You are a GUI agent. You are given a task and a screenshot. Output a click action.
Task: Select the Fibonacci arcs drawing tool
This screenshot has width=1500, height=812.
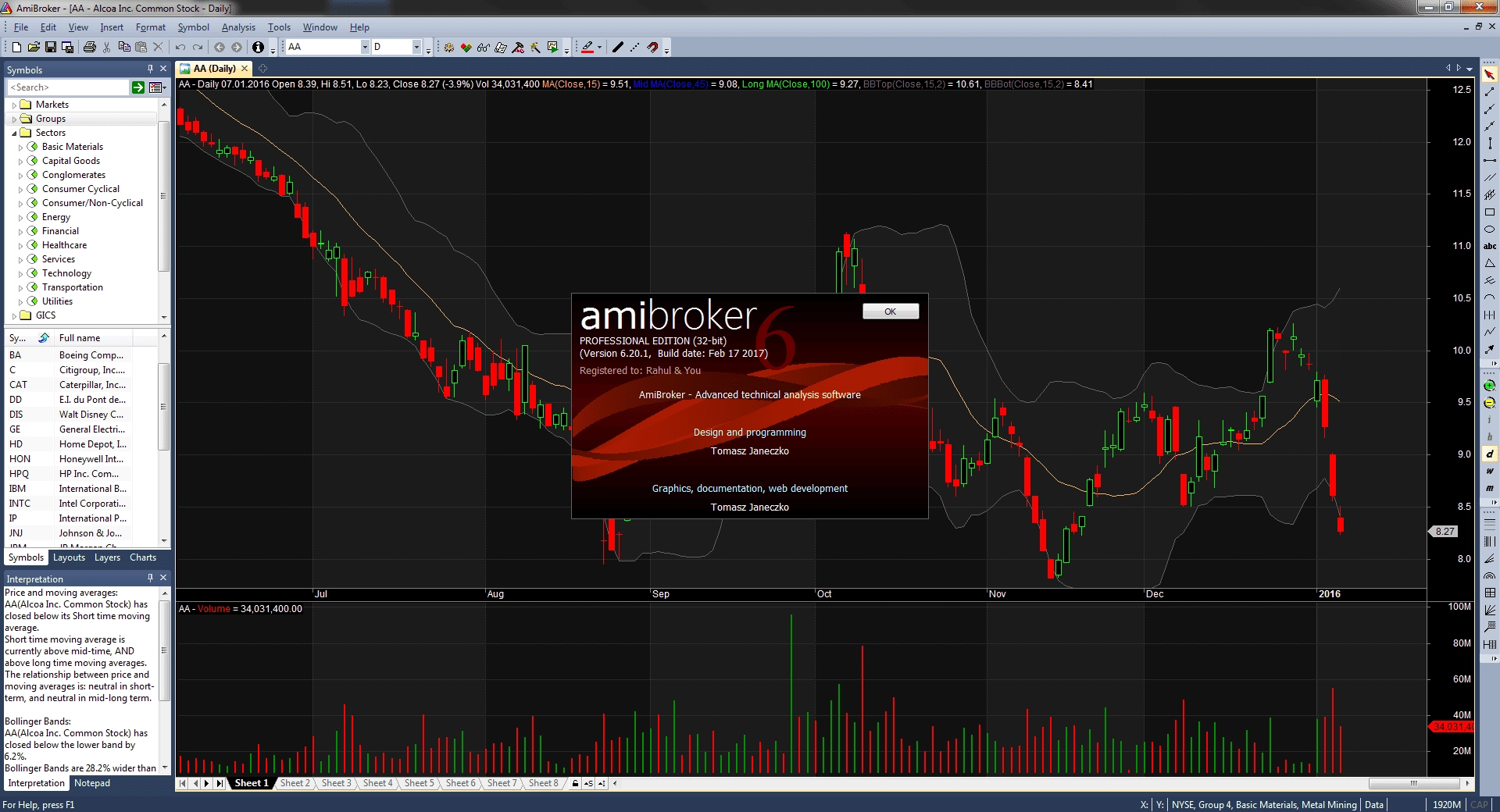pos(1489,575)
